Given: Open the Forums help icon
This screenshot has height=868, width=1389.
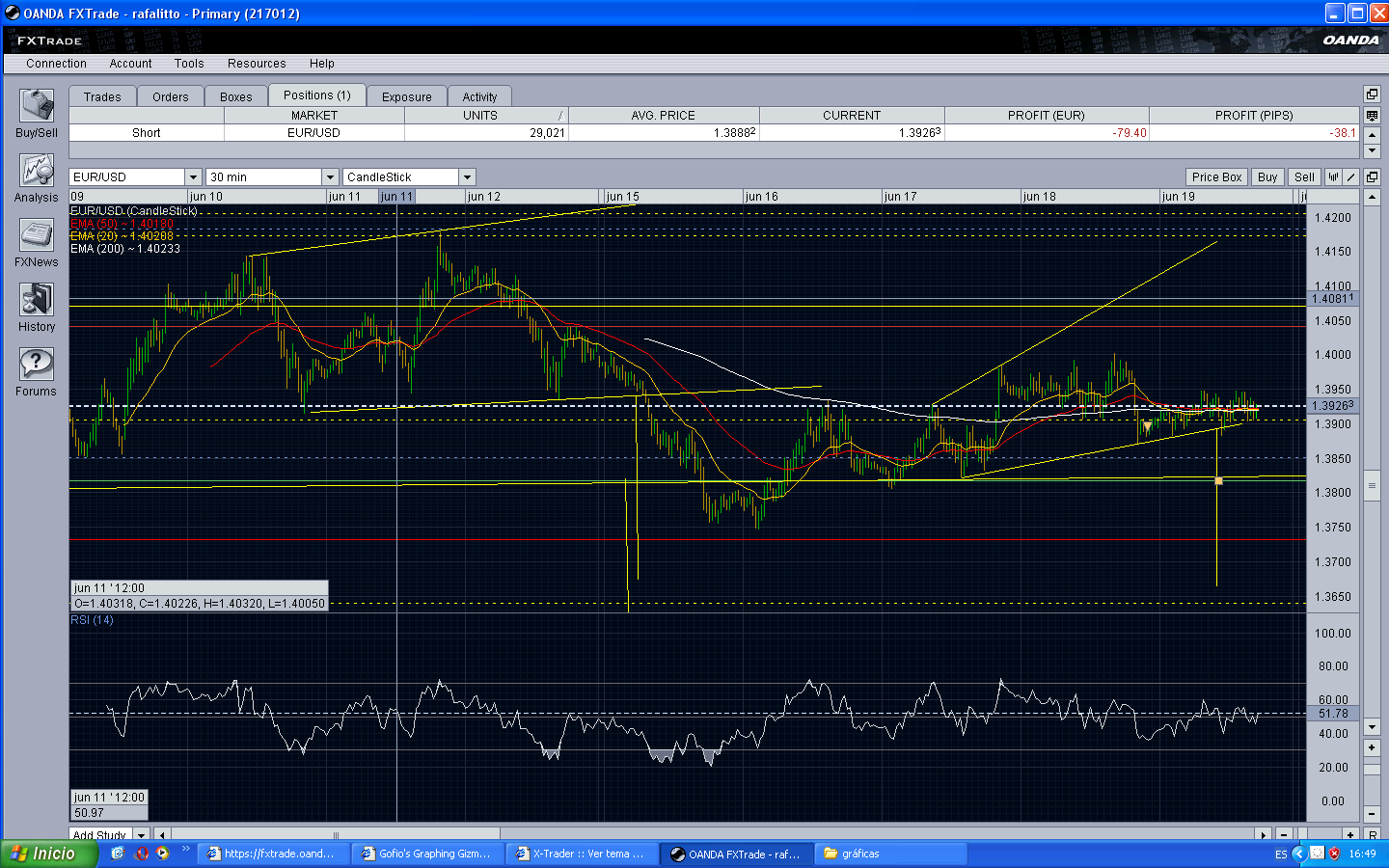Looking at the screenshot, I should 36,365.
